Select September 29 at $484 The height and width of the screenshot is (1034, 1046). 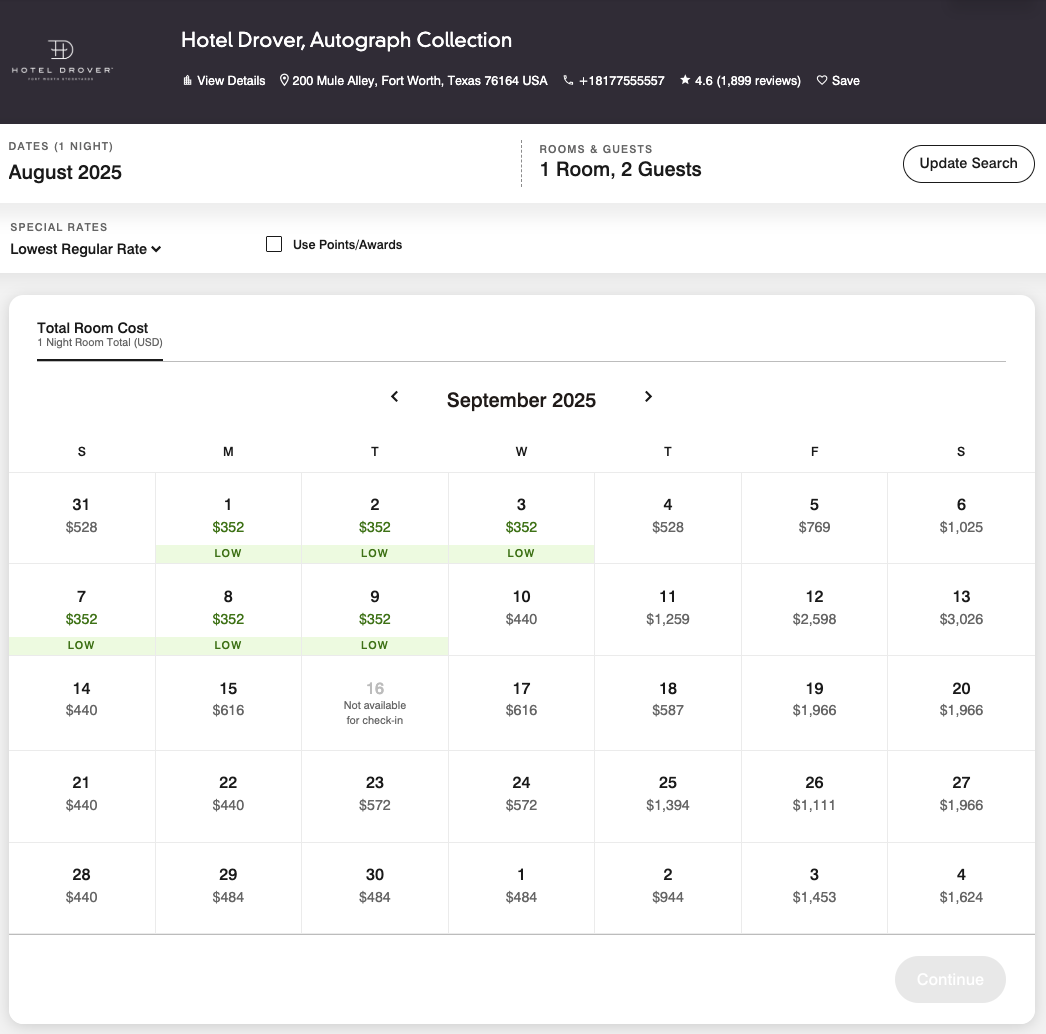(228, 889)
